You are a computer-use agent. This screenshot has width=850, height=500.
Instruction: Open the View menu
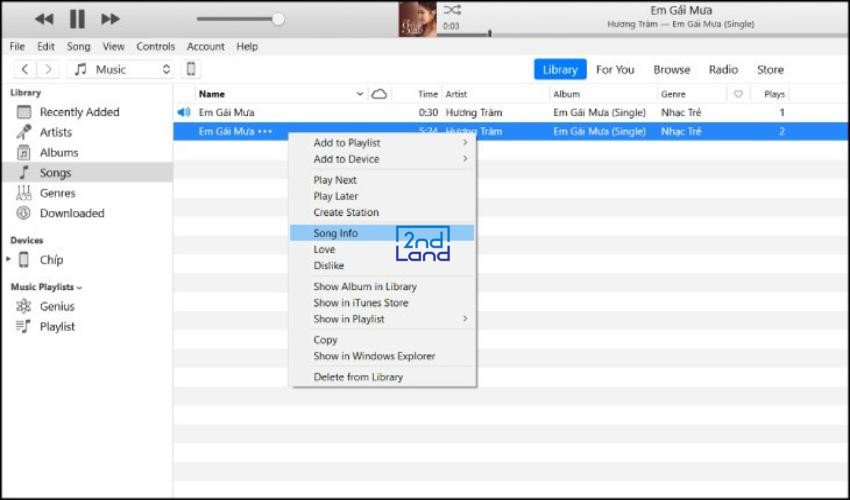113,47
